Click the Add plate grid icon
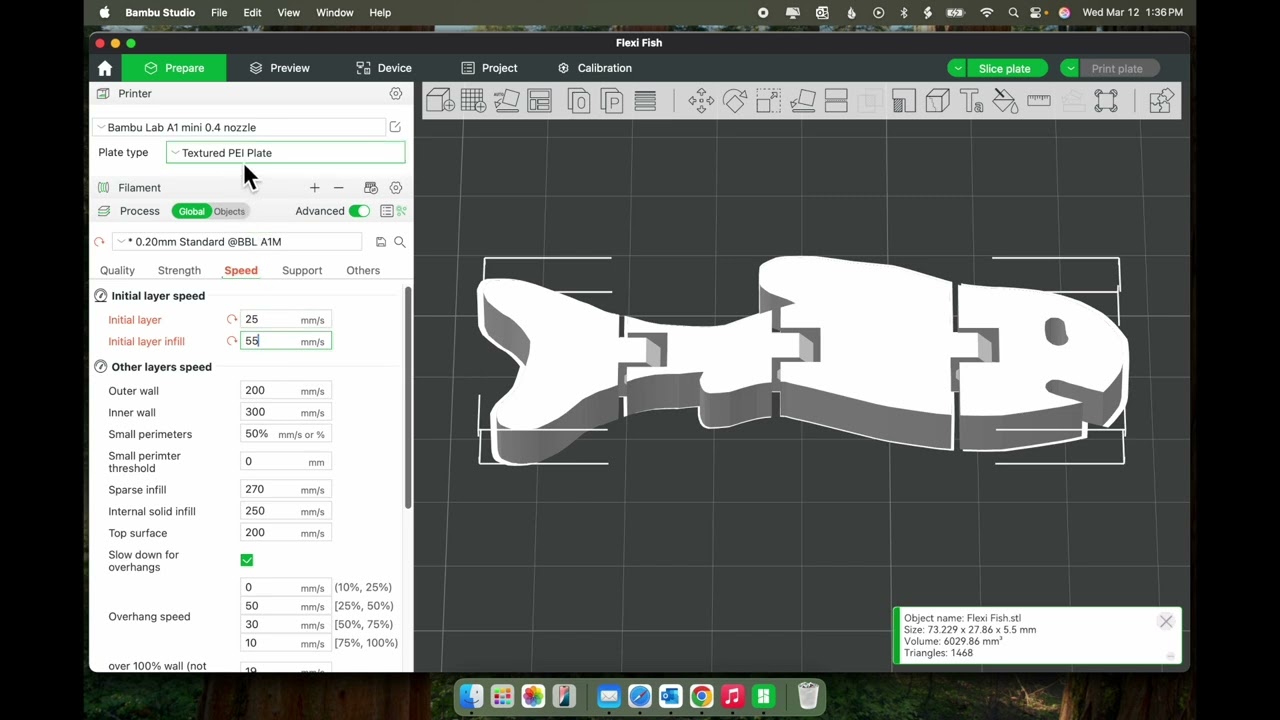This screenshot has width=1280, height=720. click(473, 100)
